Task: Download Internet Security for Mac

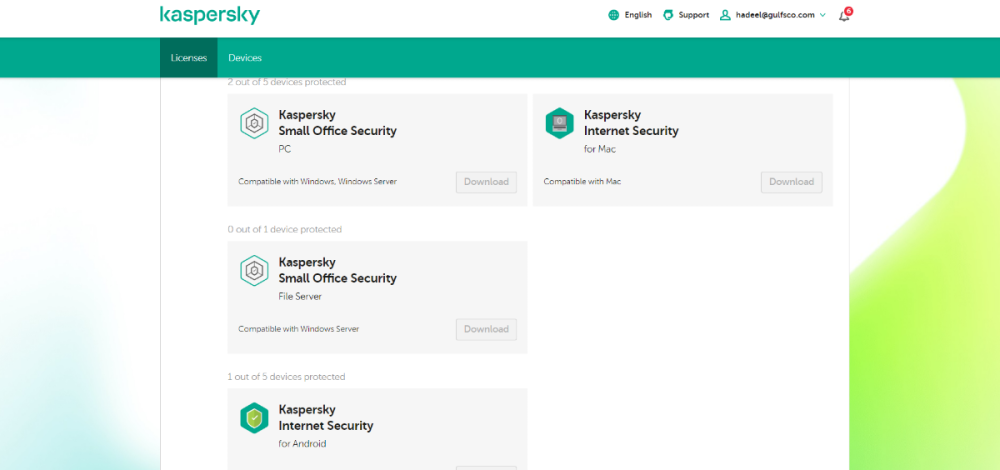Action: (791, 182)
